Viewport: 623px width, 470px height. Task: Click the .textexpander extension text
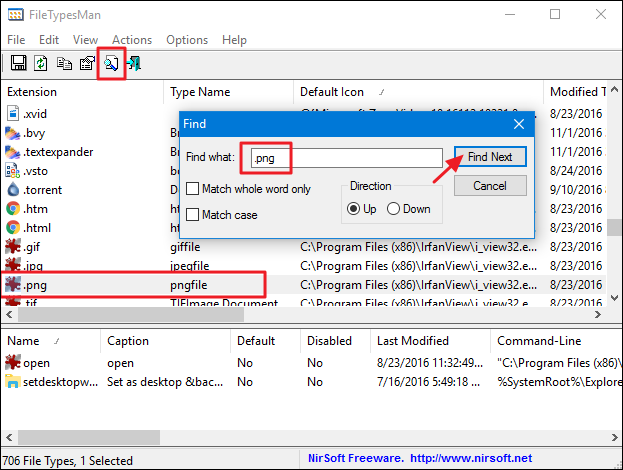pos(58,152)
